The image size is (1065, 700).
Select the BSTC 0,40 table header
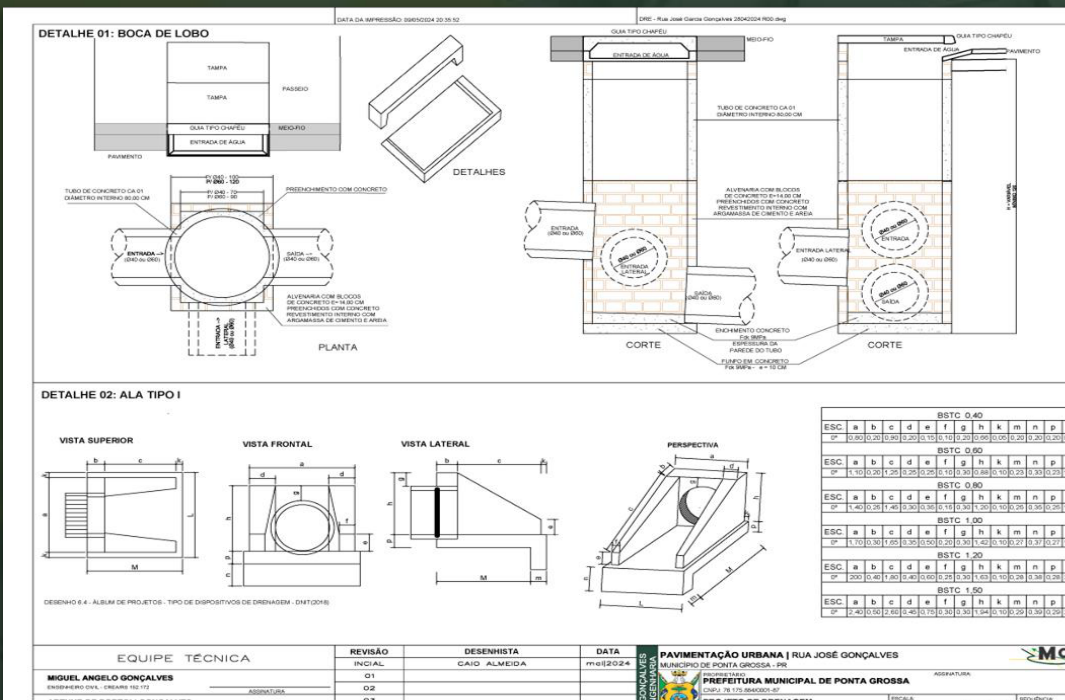click(959, 415)
